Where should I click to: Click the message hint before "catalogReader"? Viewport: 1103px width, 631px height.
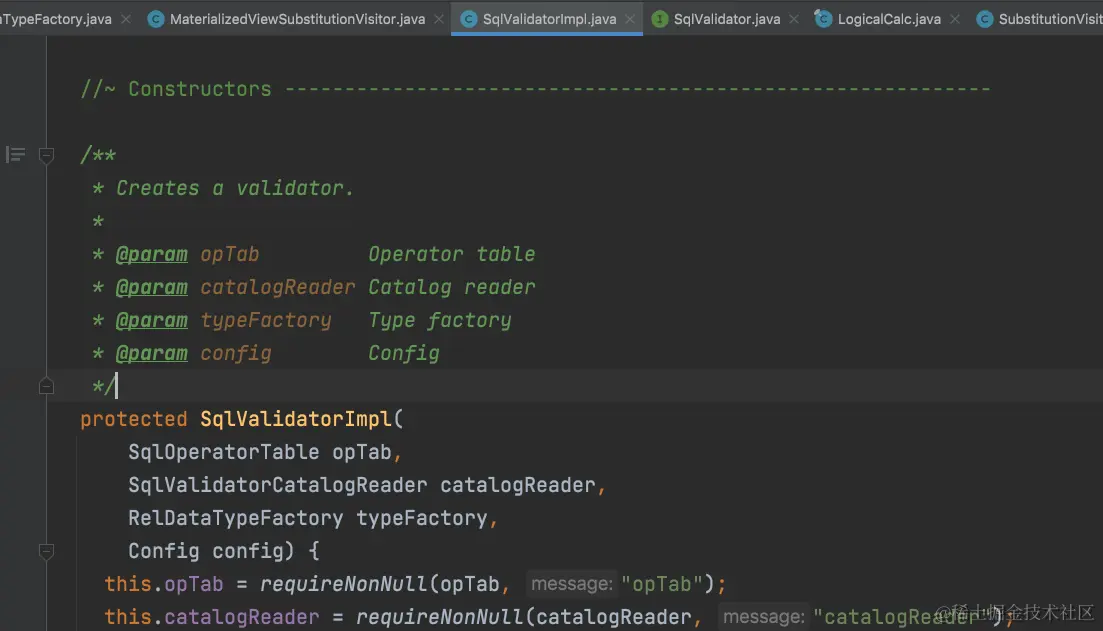(x=764, y=617)
